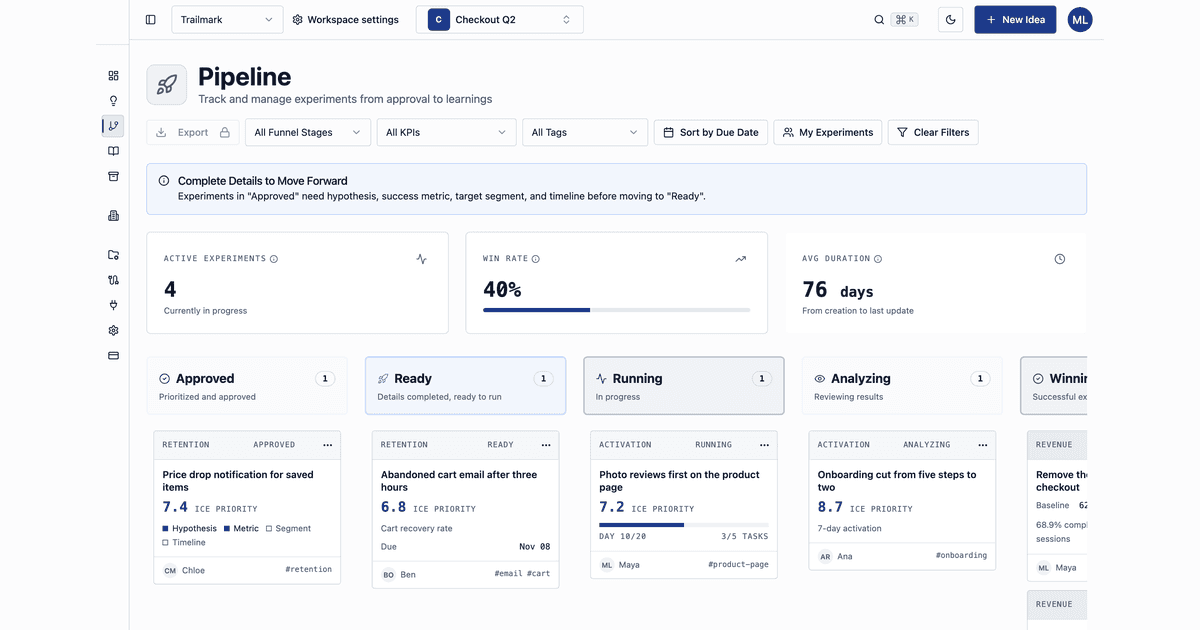Open the plug integrations icon in sidebar
1200x630 pixels.
point(113,305)
